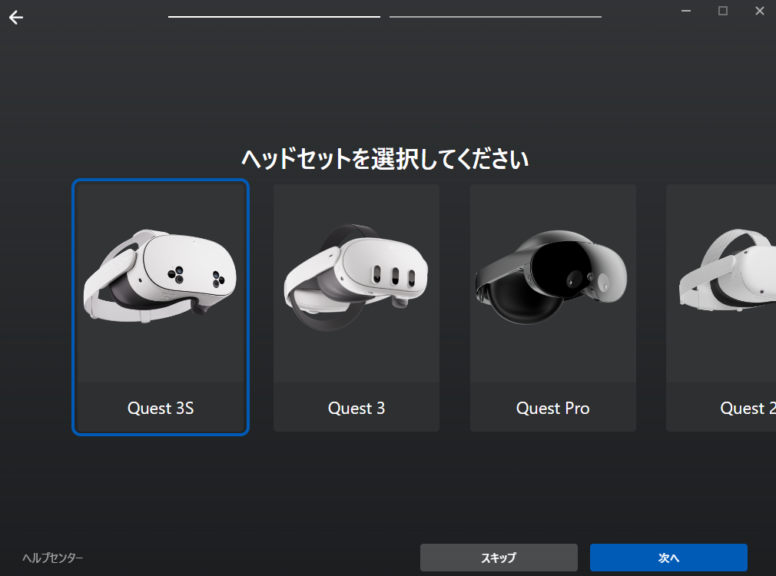Click the second progress step bar

coord(495,17)
